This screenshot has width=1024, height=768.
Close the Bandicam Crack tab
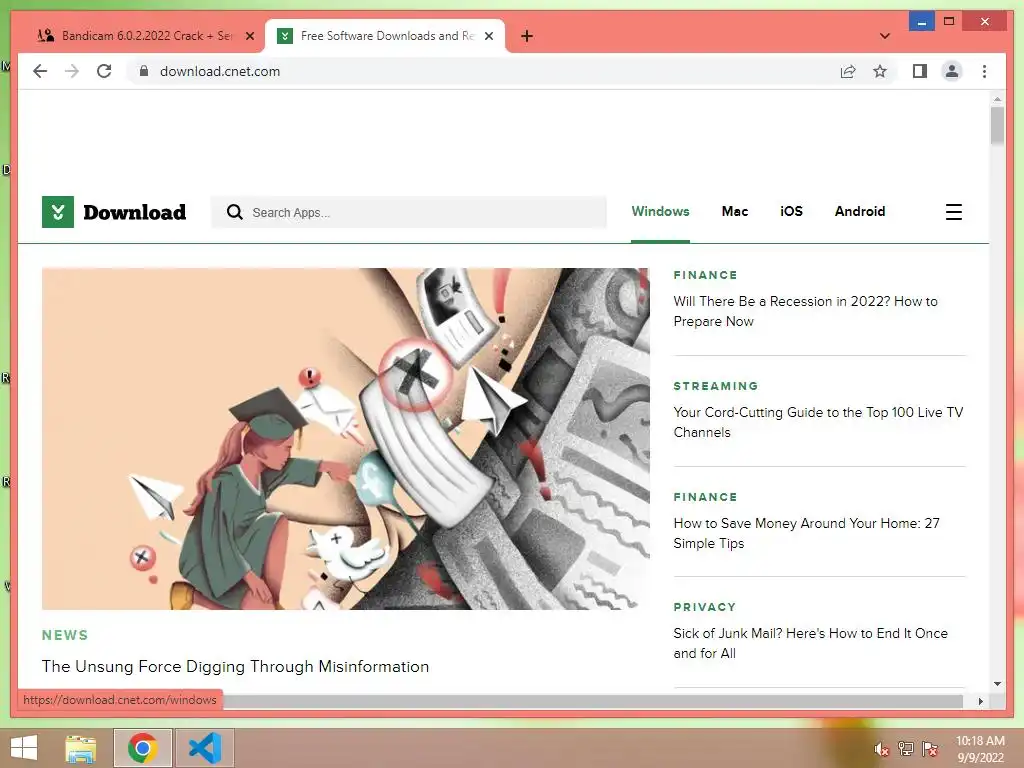249,36
